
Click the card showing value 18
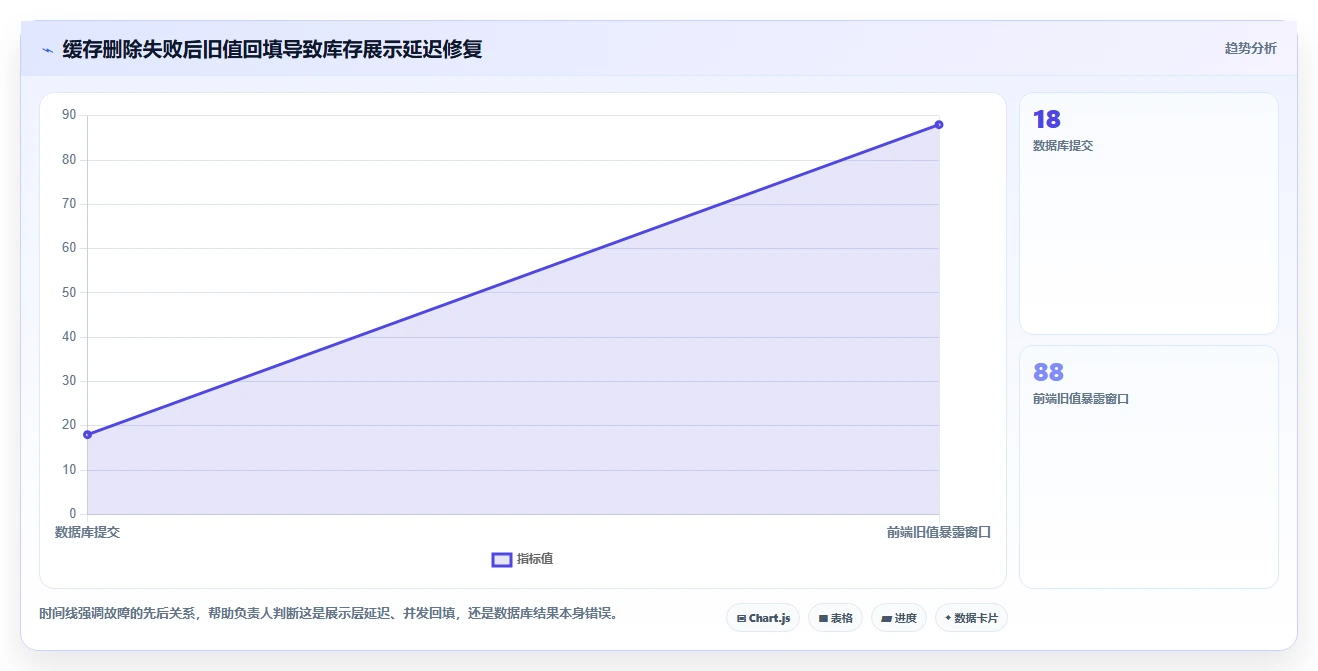(x=1148, y=213)
